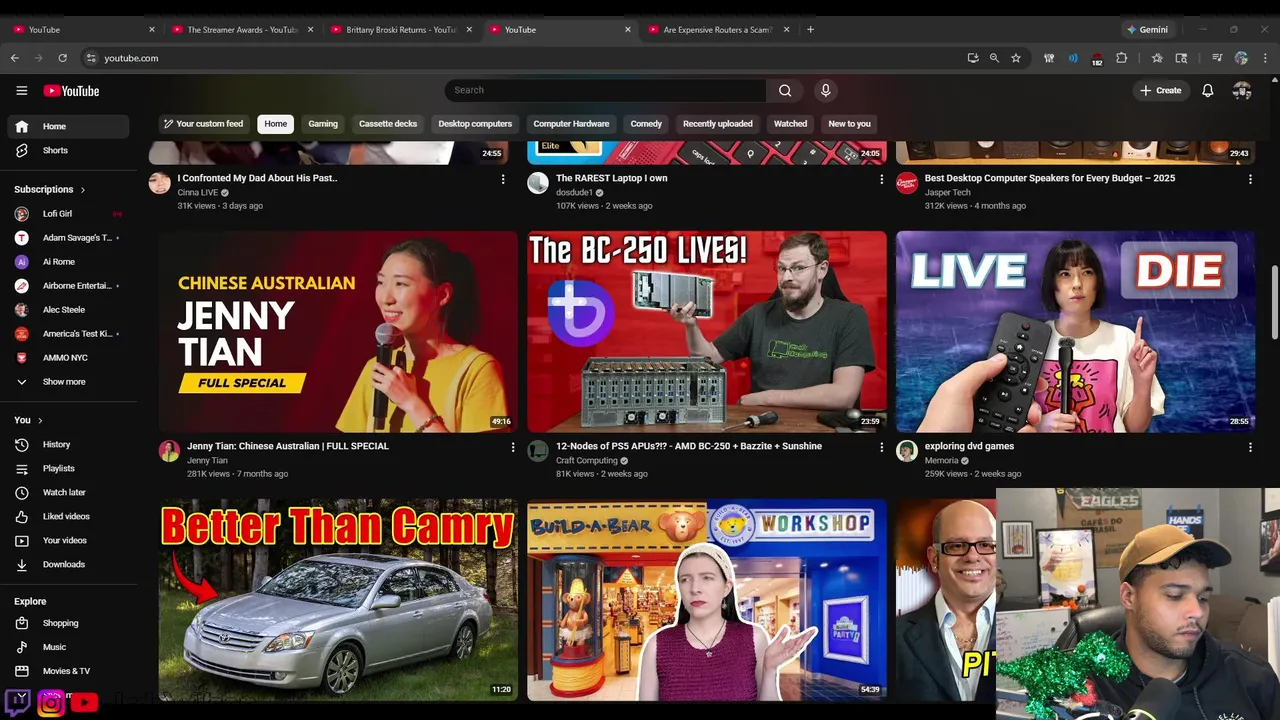Open Movies & TV under Explore
Image resolution: width=1280 pixels, height=720 pixels.
(x=68, y=671)
